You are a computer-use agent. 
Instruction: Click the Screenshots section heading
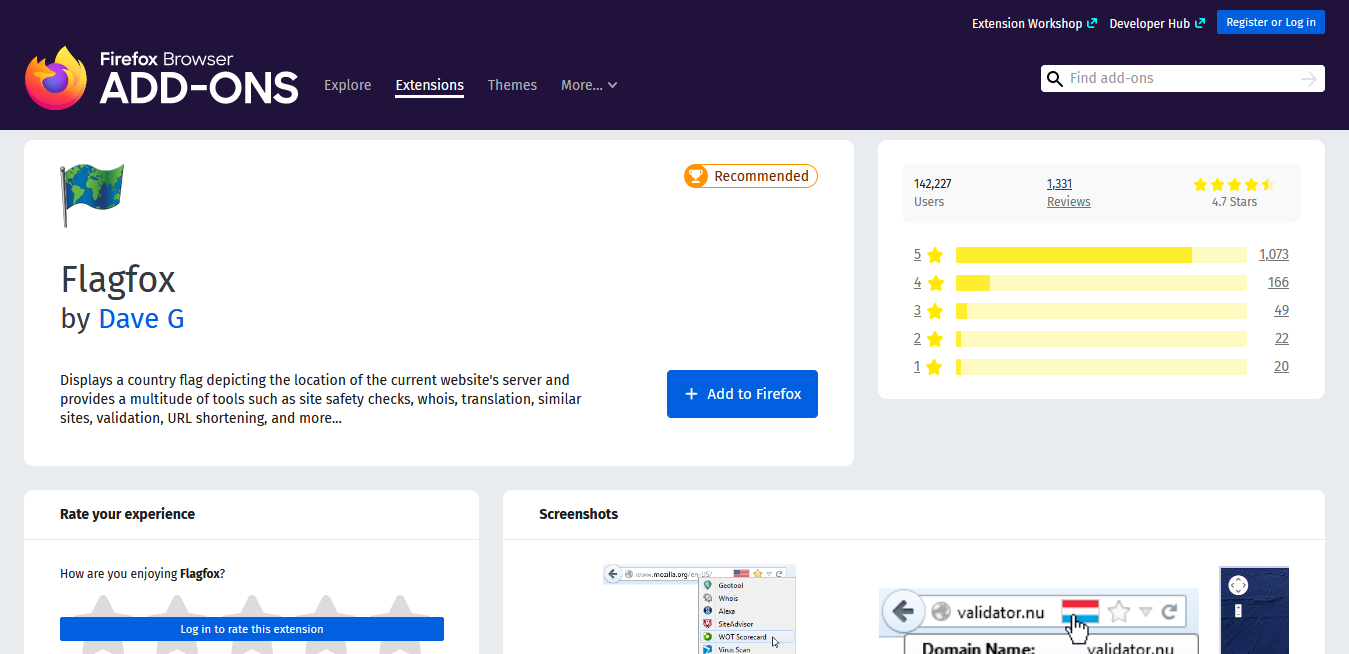coord(578,514)
